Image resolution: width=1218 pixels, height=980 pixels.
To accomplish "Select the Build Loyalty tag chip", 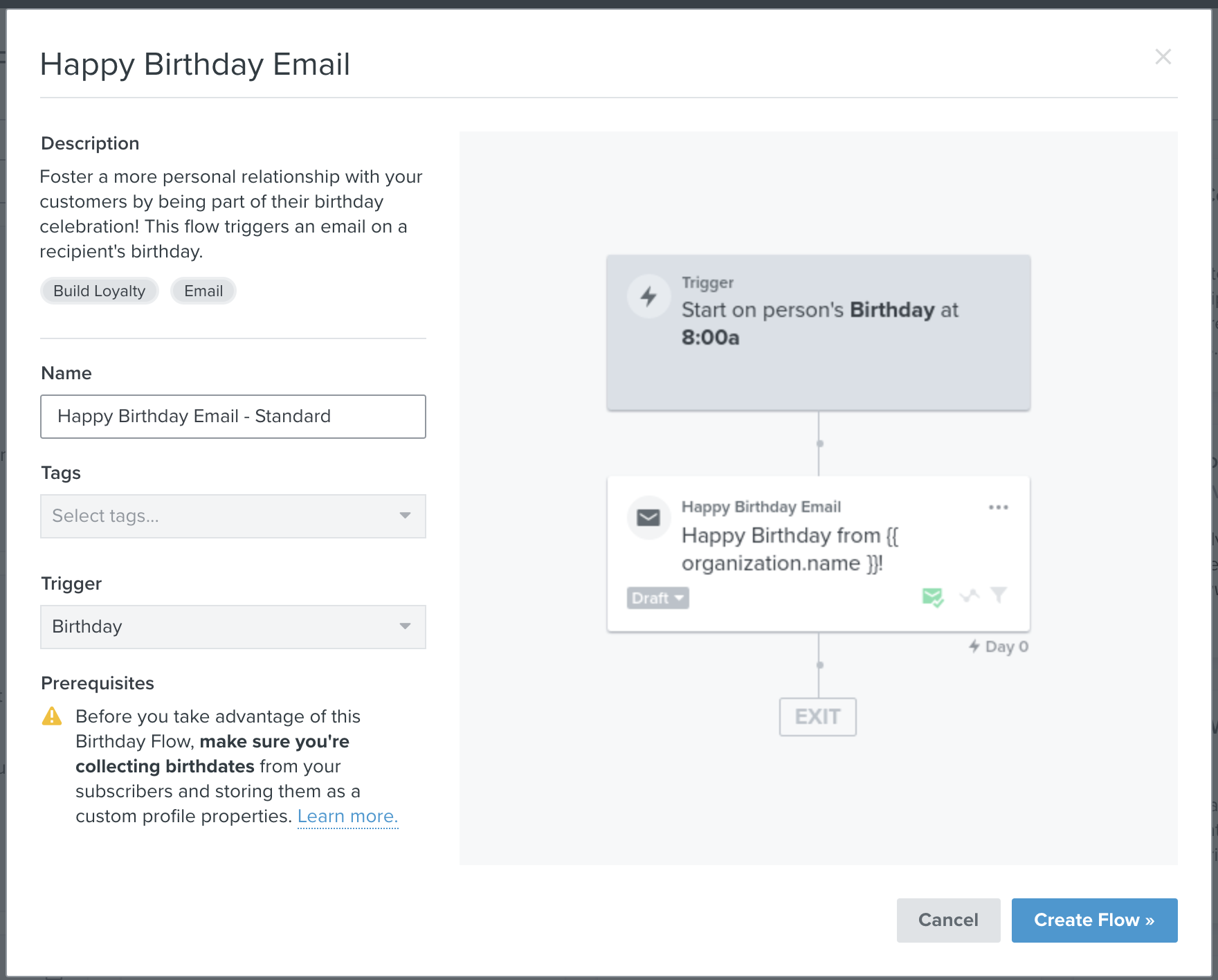I will tap(100, 291).
